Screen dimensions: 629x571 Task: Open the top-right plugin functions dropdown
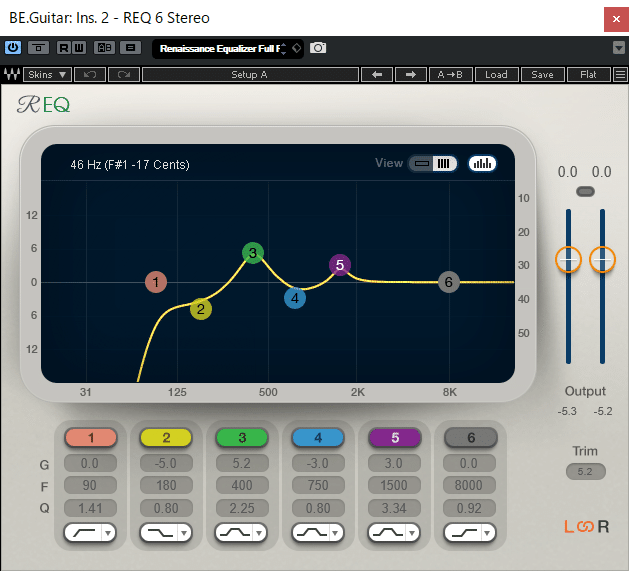[619, 48]
